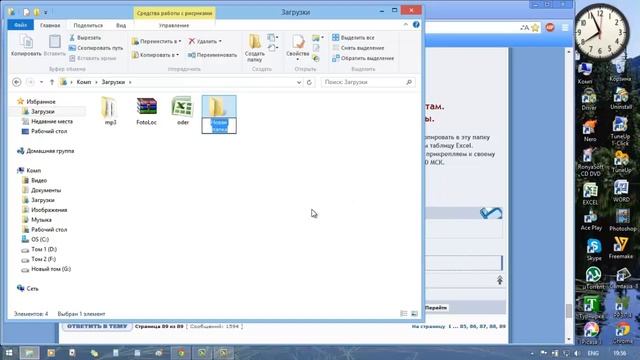Open the Delete (Удалить) dropdown

[205, 41]
